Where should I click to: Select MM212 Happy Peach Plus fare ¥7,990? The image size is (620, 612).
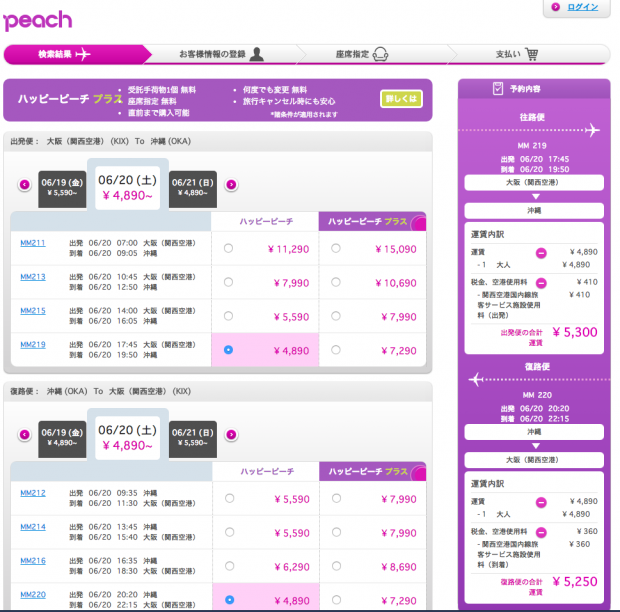tap(336, 498)
